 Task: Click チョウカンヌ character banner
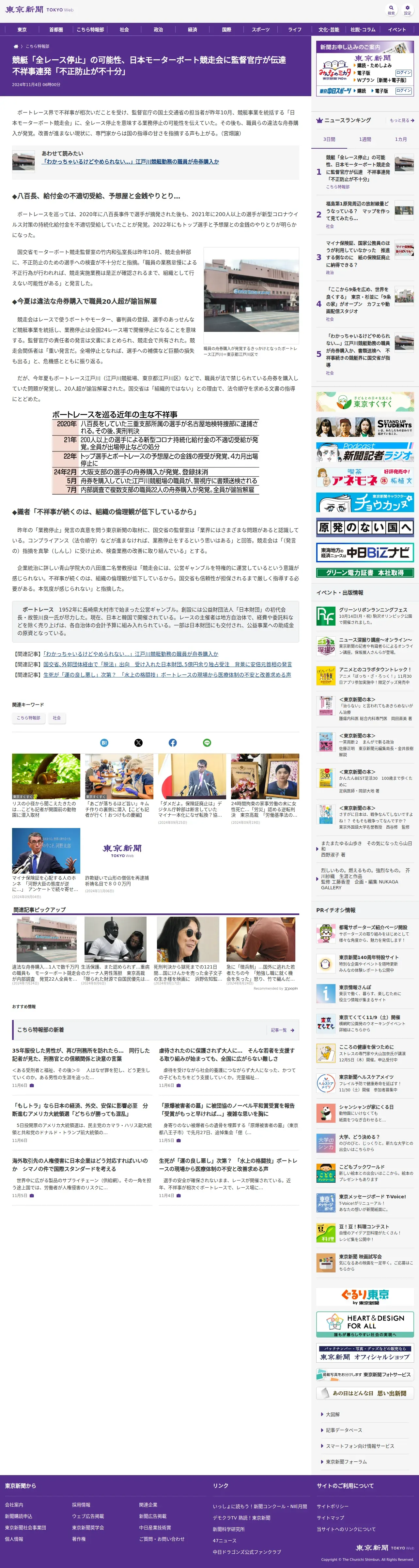click(x=365, y=502)
